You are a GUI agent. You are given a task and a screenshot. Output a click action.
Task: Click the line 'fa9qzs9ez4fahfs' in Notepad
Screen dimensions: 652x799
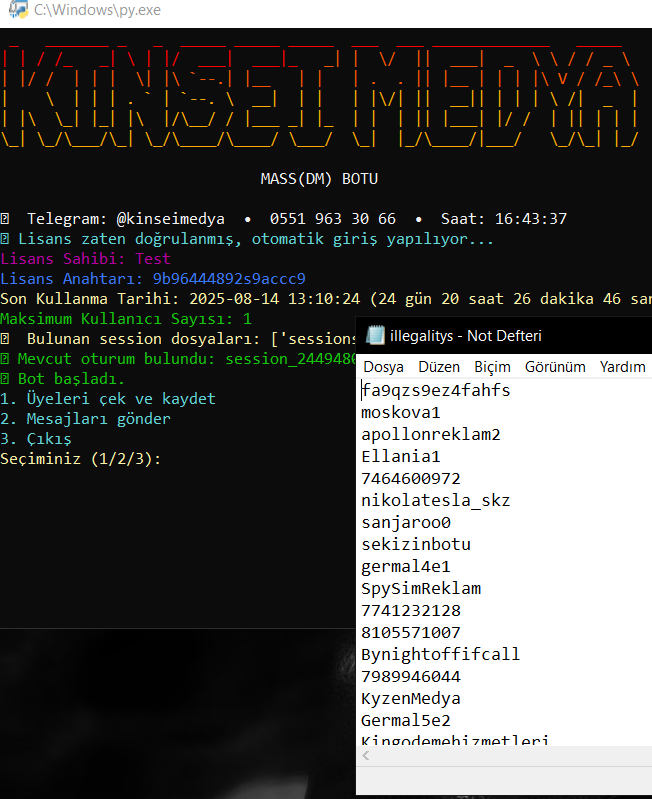[436, 390]
